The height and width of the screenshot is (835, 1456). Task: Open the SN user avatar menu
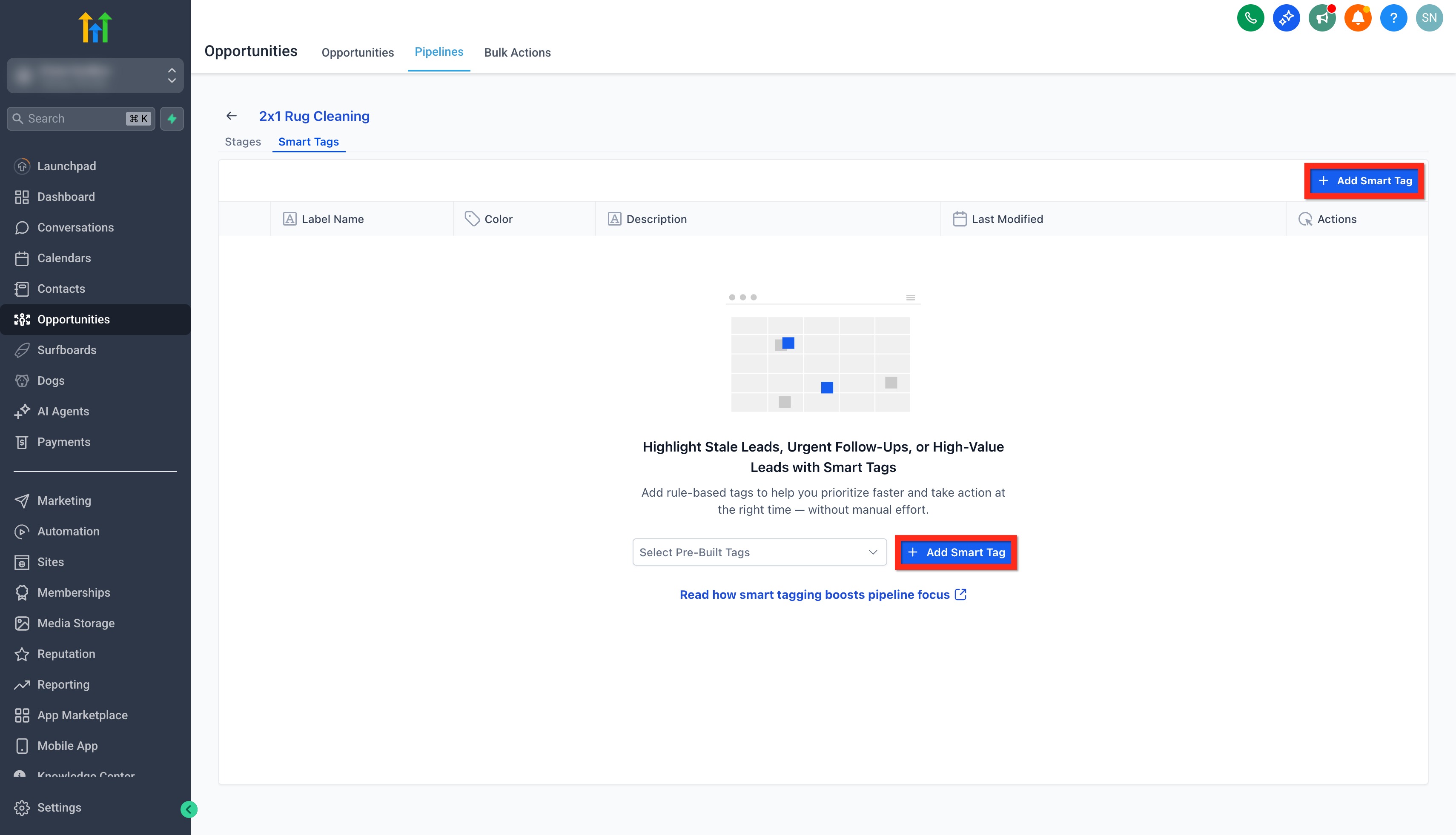coord(1428,18)
